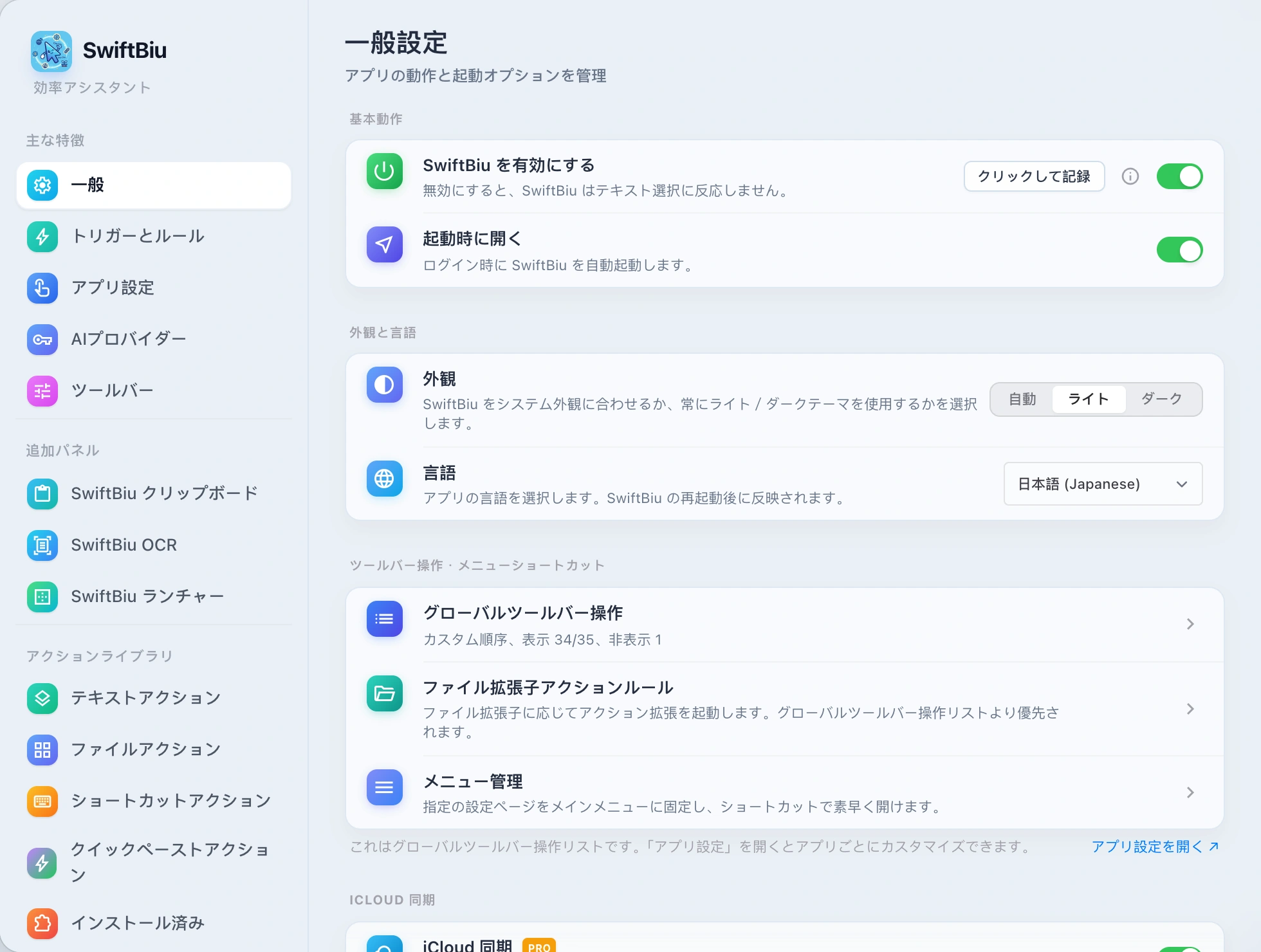The width and height of the screenshot is (1261, 952).
Task: Open ショートカットアクション library
Action: click(x=154, y=801)
